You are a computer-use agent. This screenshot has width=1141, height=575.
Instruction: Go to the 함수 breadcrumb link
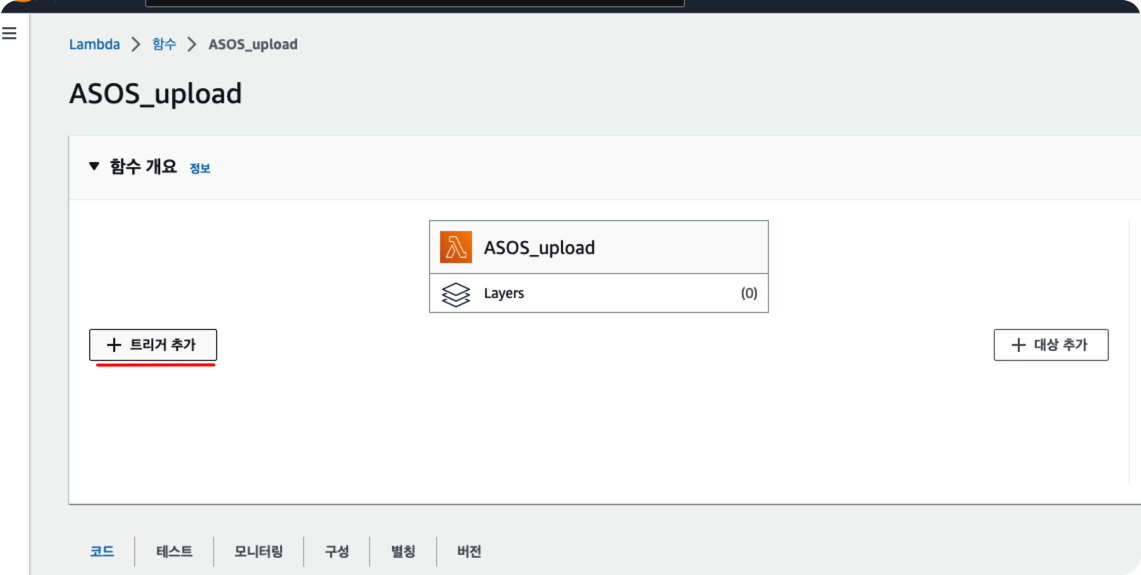164,44
